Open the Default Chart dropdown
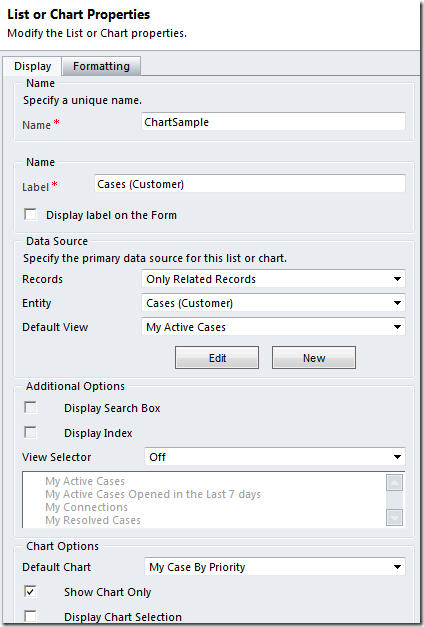 [x=275, y=567]
